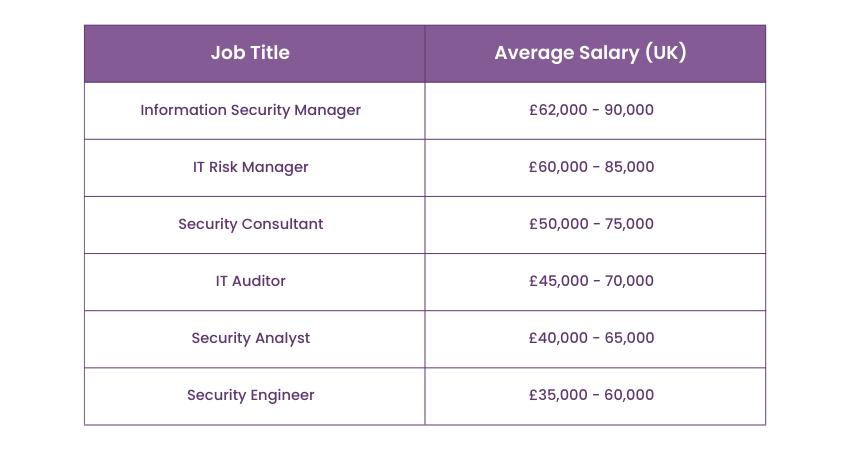The image size is (850, 450).
Task: Click the 90,000 upper salary figure
Action: (629, 110)
